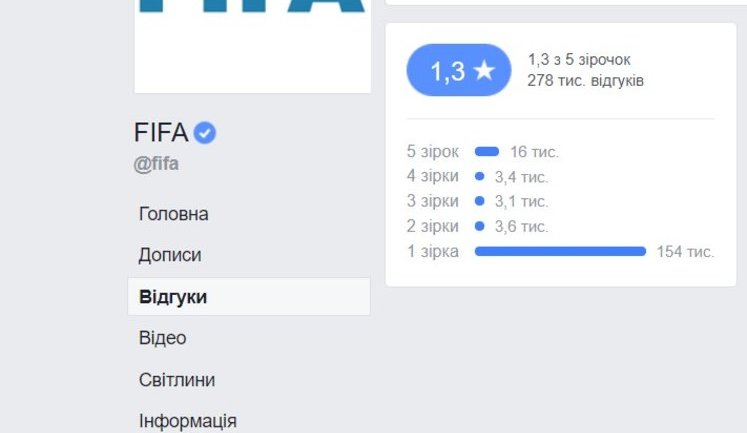Click the star in the 1,3 rating badge
Image resolution: width=747 pixels, height=433 pixels.
pos(484,71)
